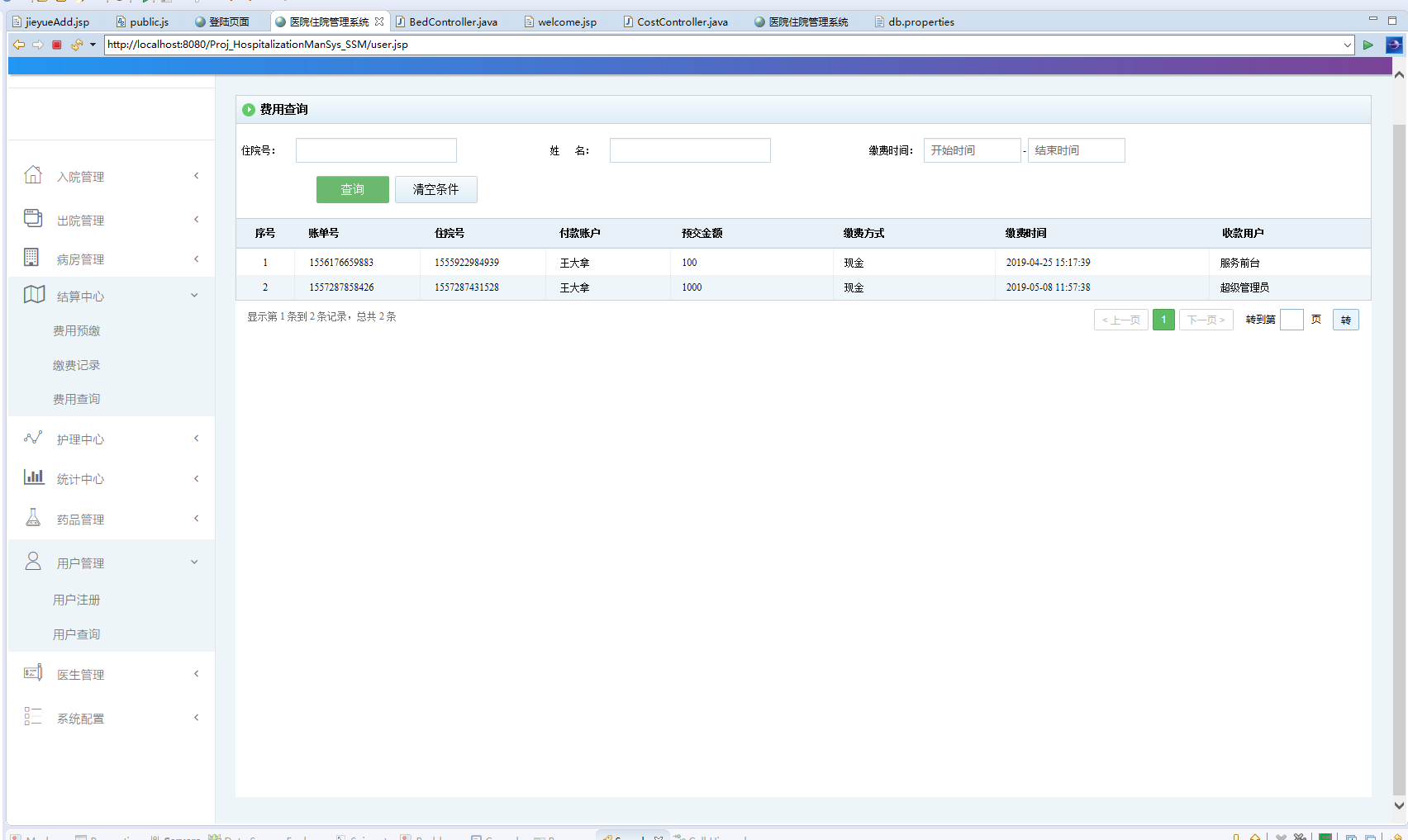Click the 病房管理 building icon
1408x840 pixels.
[31, 258]
